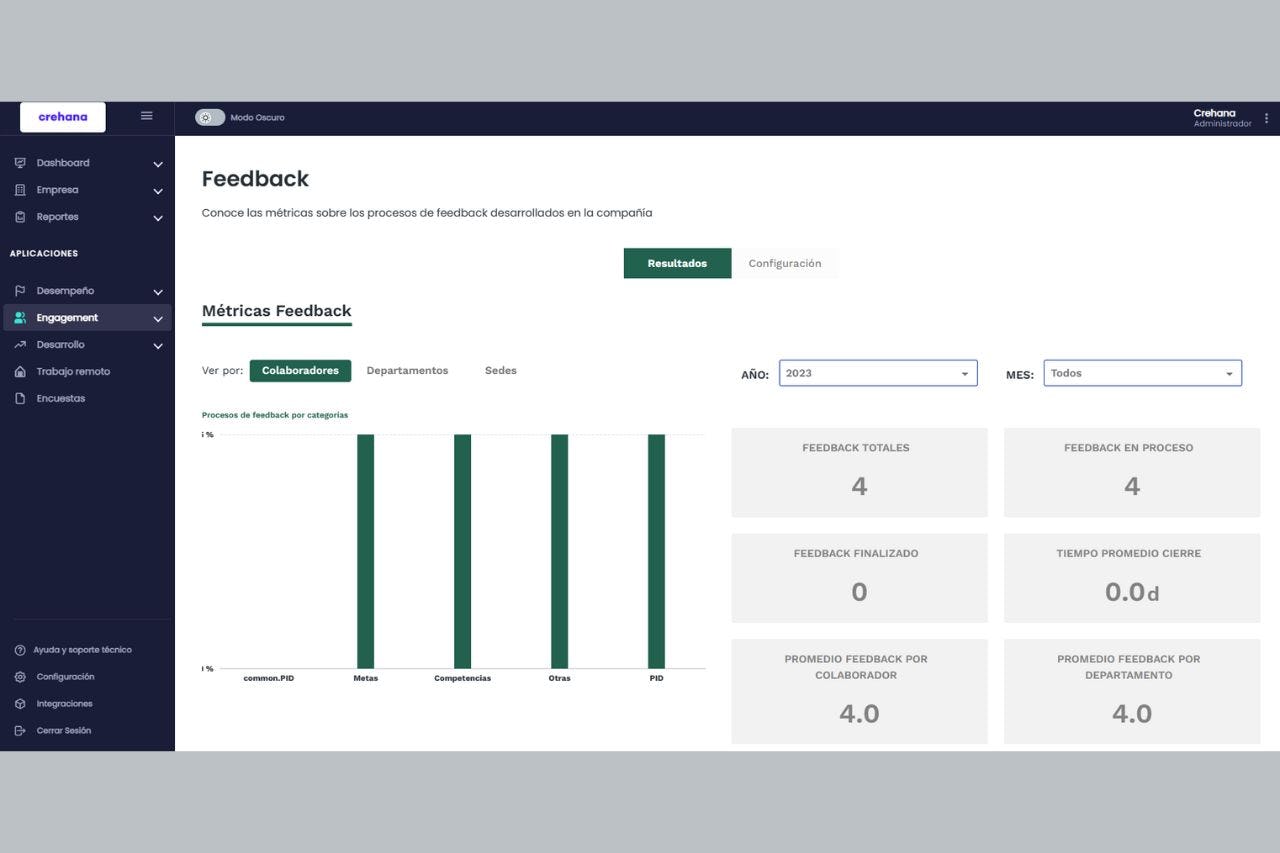Screen dimensions: 1280x853
Task: Click the Cerrar Sesión logout icon
Action: pyautogui.click(x=20, y=731)
